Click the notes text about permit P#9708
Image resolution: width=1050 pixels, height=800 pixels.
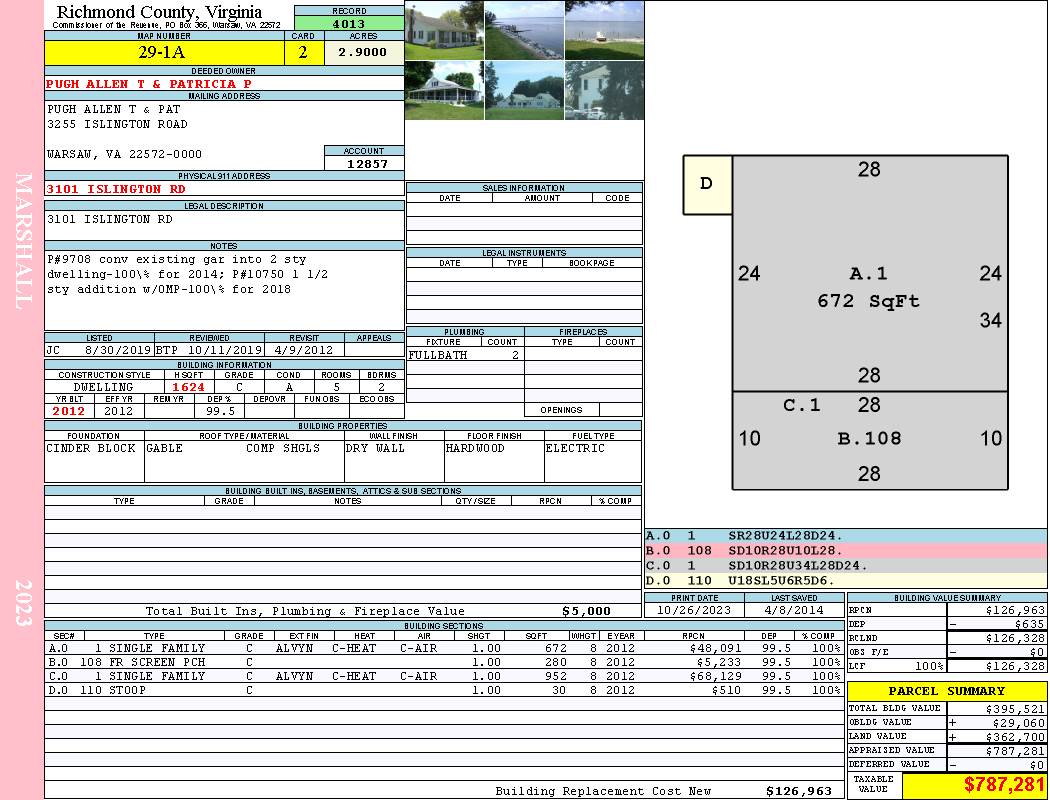click(x=190, y=274)
